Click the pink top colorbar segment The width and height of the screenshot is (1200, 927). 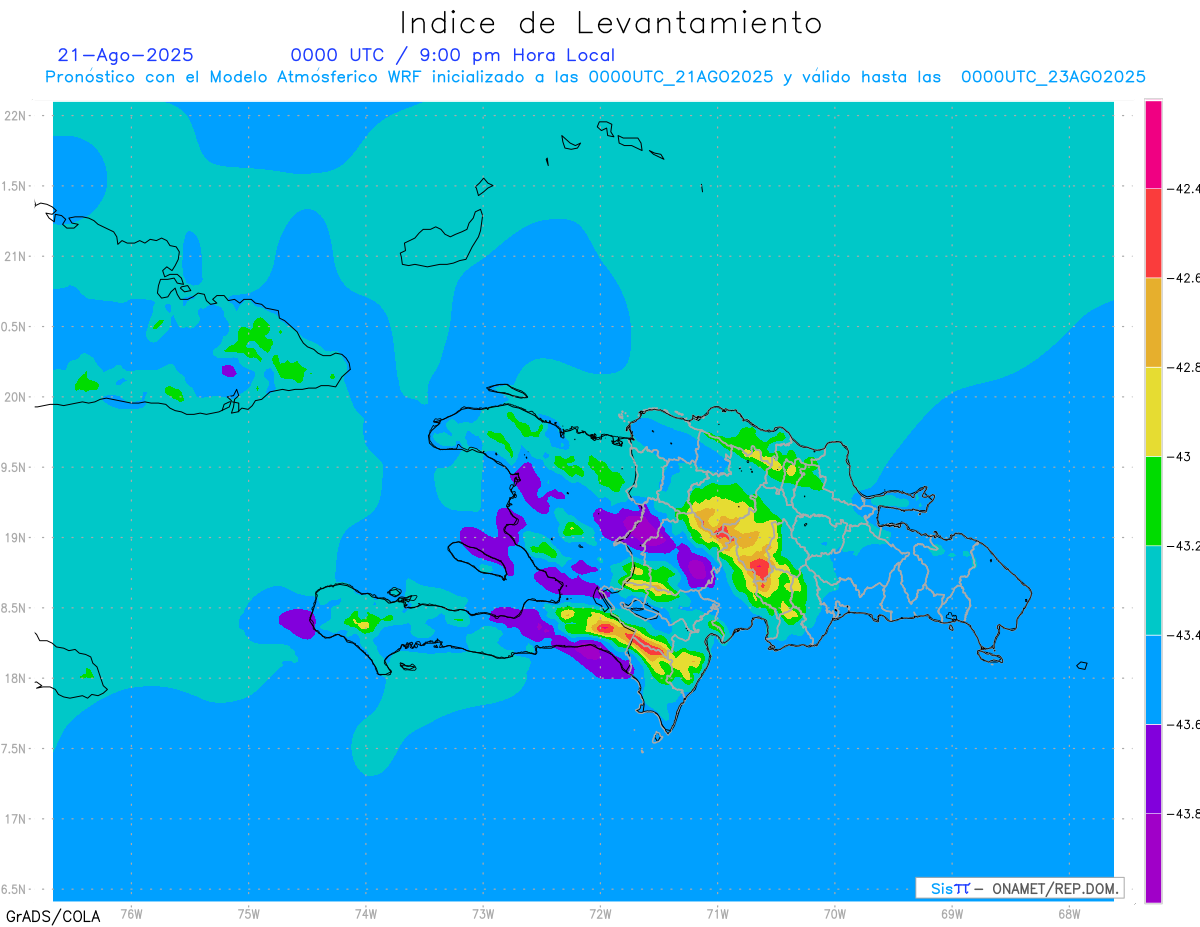click(x=1153, y=144)
